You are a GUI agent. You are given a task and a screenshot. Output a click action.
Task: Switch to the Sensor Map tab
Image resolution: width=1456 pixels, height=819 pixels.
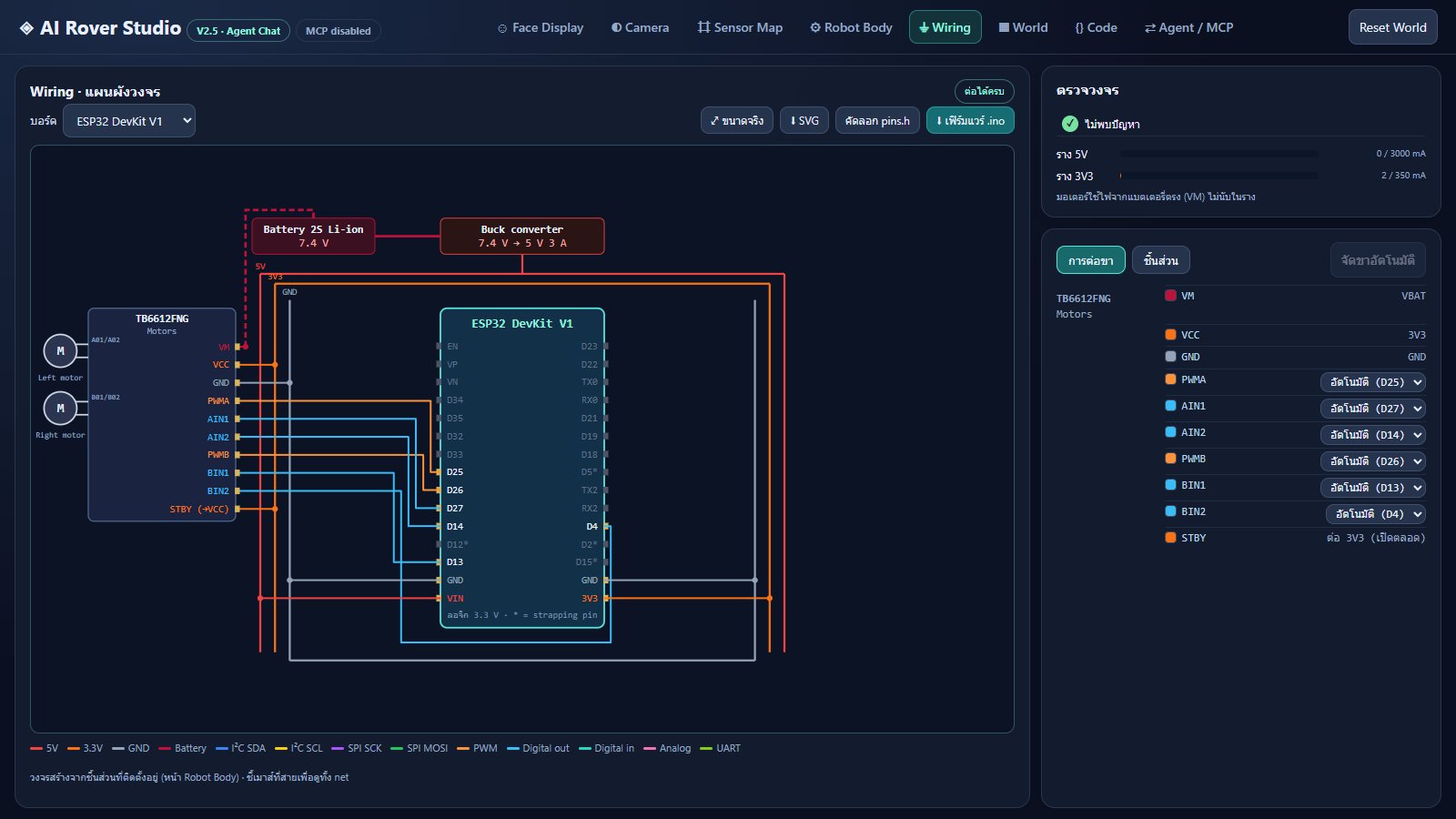[x=740, y=27]
